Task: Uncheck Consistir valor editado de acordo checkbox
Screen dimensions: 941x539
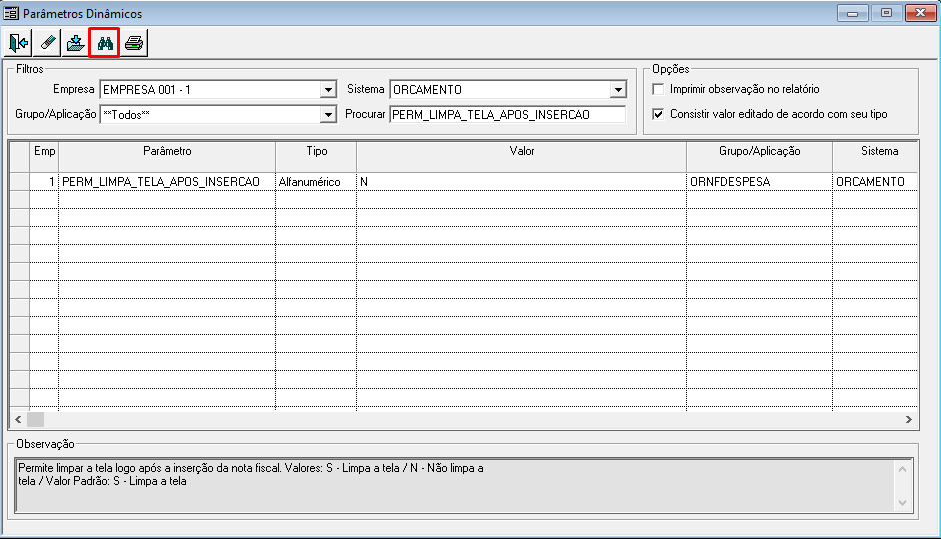Action: pos(658,114)
